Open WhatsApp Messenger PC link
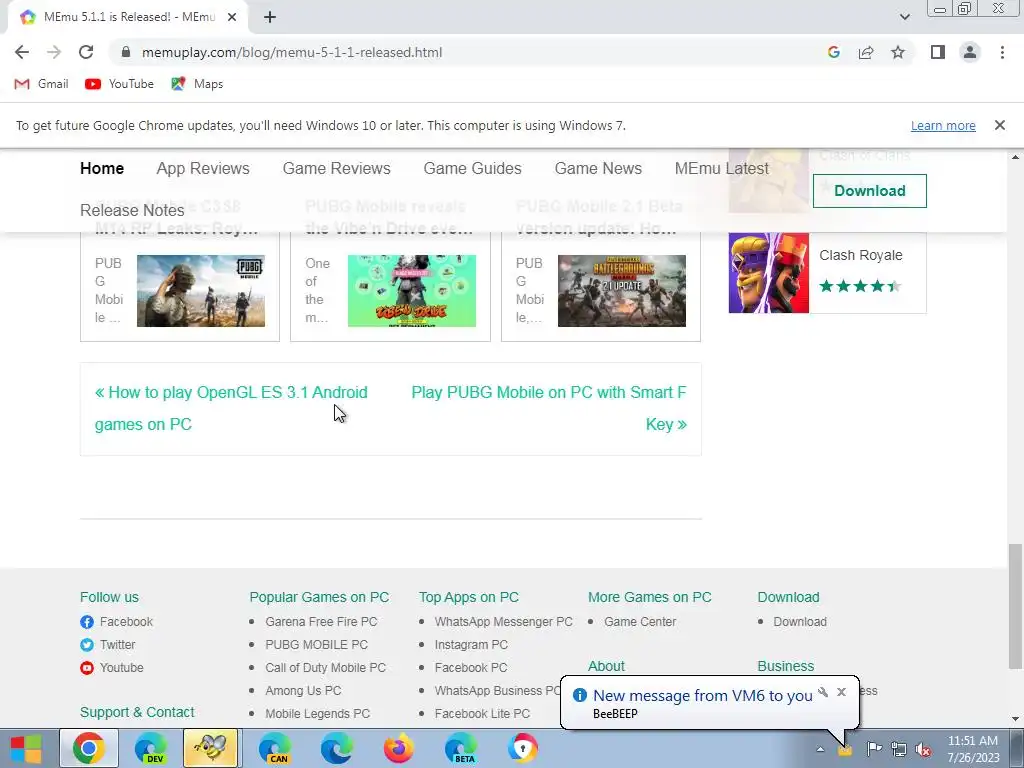Viewport: 1024px width, 768px height. tap(504, 622)
